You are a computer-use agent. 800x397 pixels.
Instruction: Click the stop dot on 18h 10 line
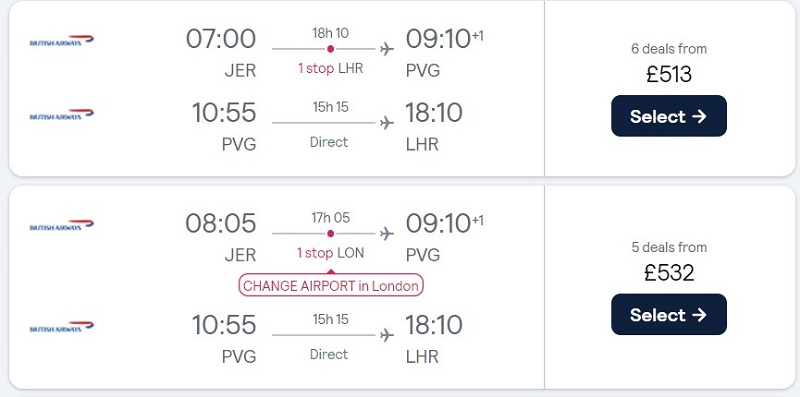331,49
